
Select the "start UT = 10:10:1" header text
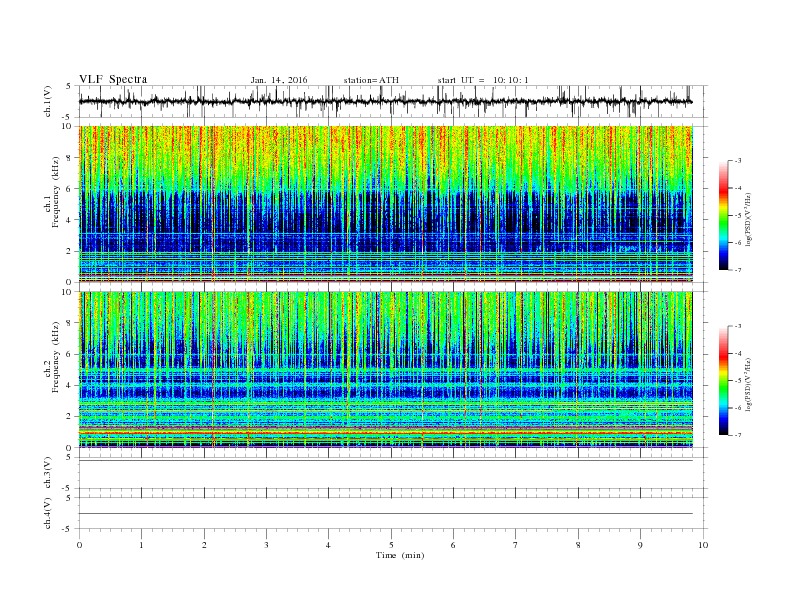click(483, 80)
